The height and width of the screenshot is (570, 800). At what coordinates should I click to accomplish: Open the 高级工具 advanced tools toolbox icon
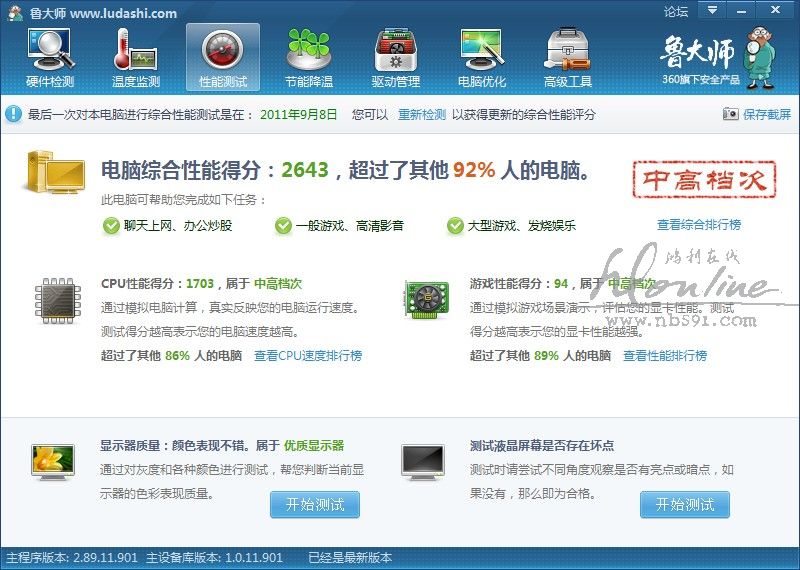(567, 50)
